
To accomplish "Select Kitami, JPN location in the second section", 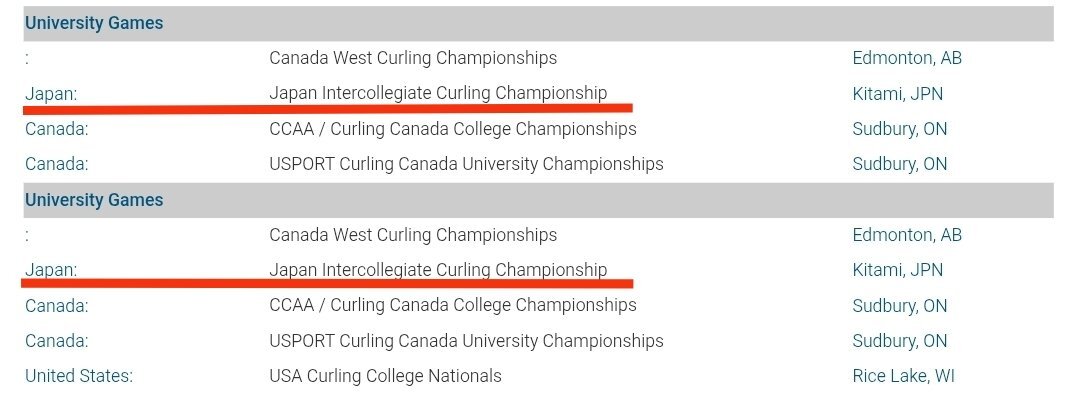I will tap(897, 270).
